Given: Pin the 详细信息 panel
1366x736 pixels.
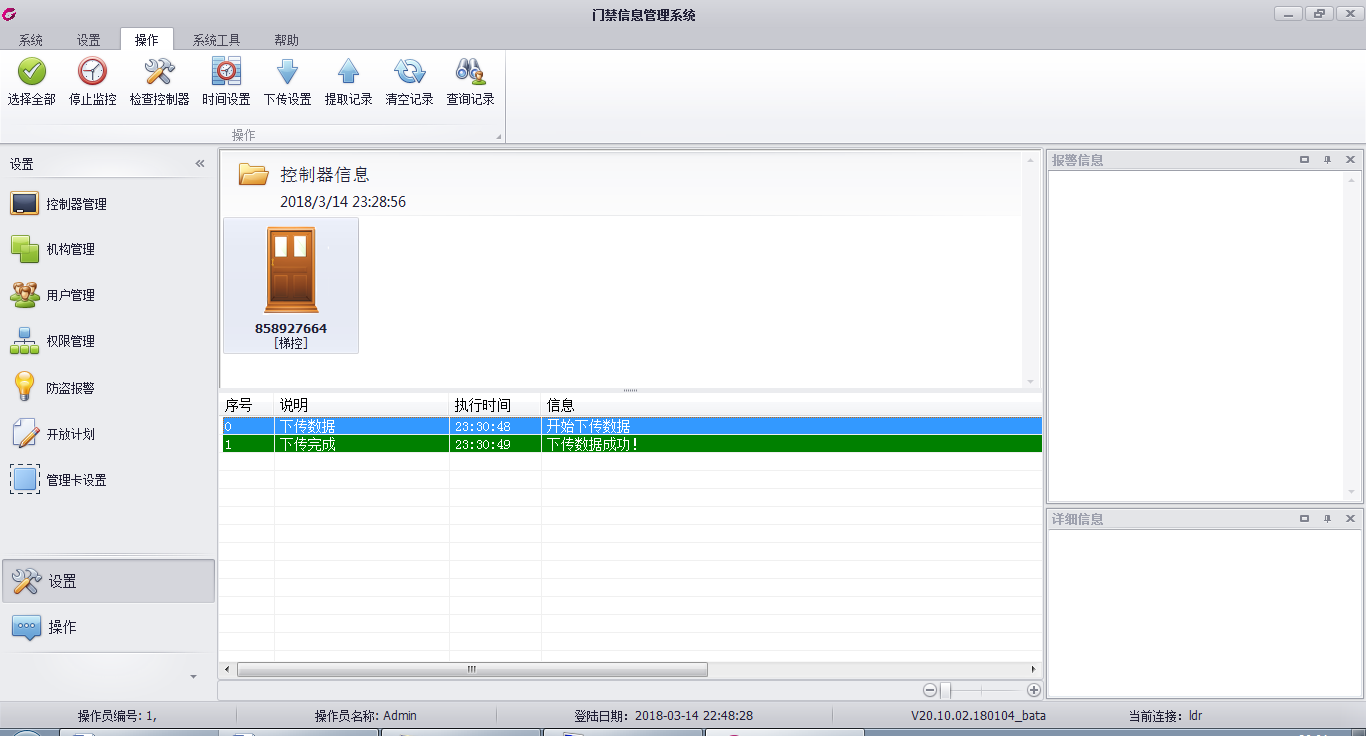Looking at the screenshot, I should coord(1327,519).
